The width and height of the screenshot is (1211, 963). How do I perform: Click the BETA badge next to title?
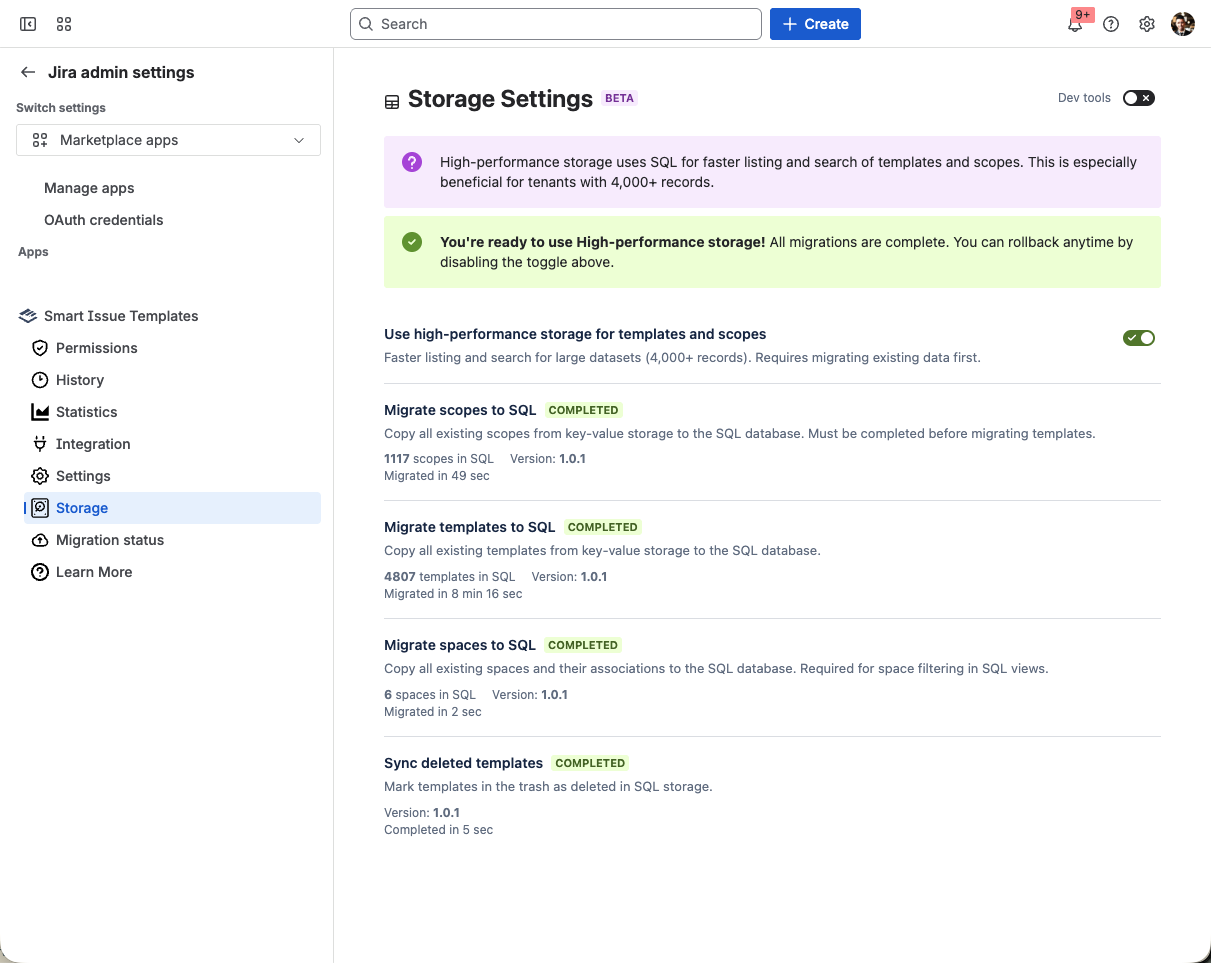click(x=620, y=98)
